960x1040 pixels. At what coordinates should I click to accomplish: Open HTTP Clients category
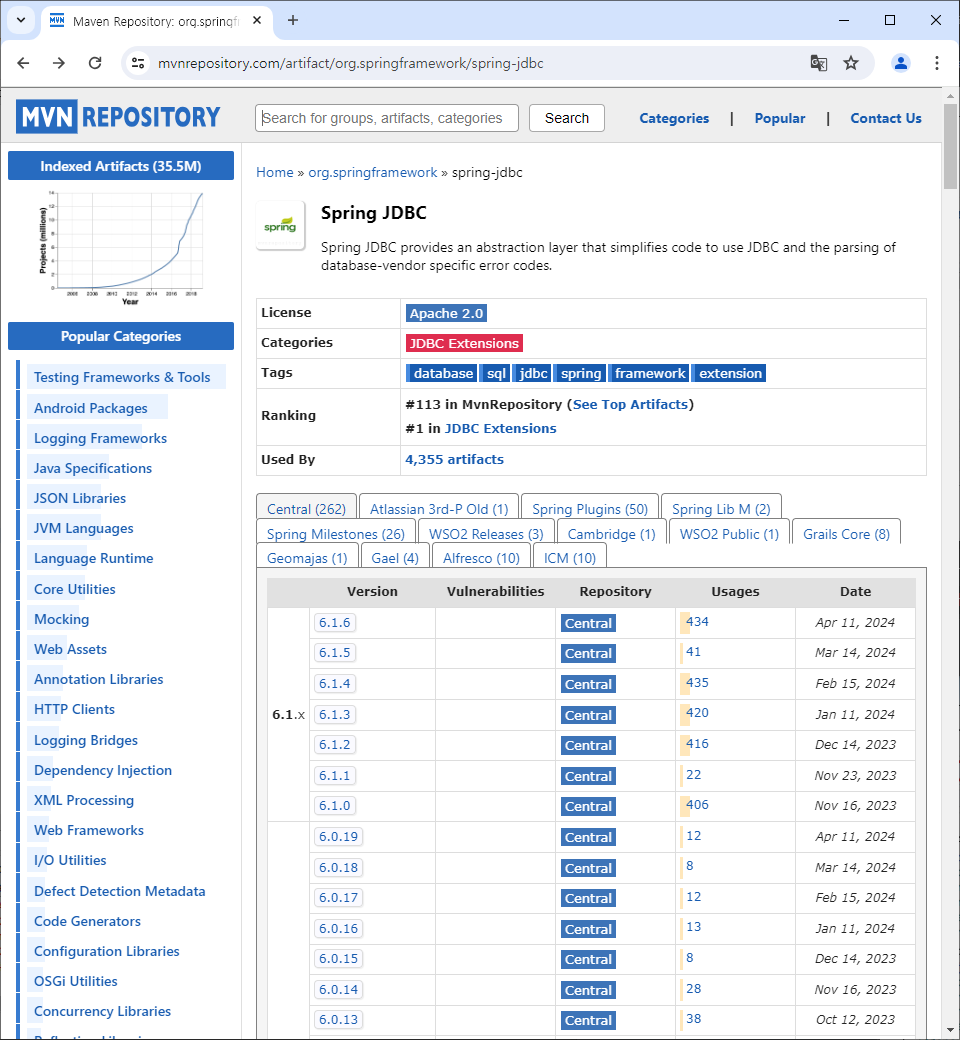(74, 710)
